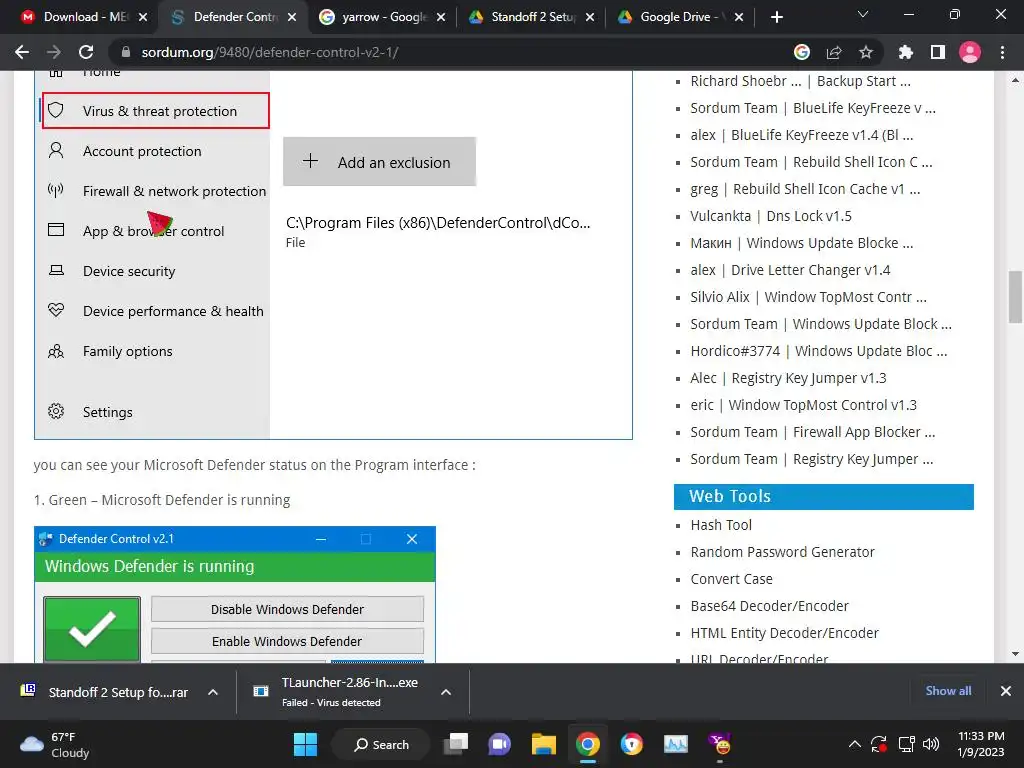The width and height of the screenshot is (1024, 768).
Task: Click the Google account icon in address bar
Action: click(802, 52)
